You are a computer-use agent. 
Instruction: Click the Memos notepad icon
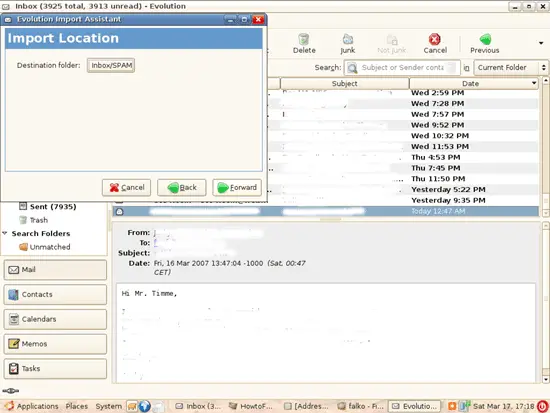coord(13,344)
